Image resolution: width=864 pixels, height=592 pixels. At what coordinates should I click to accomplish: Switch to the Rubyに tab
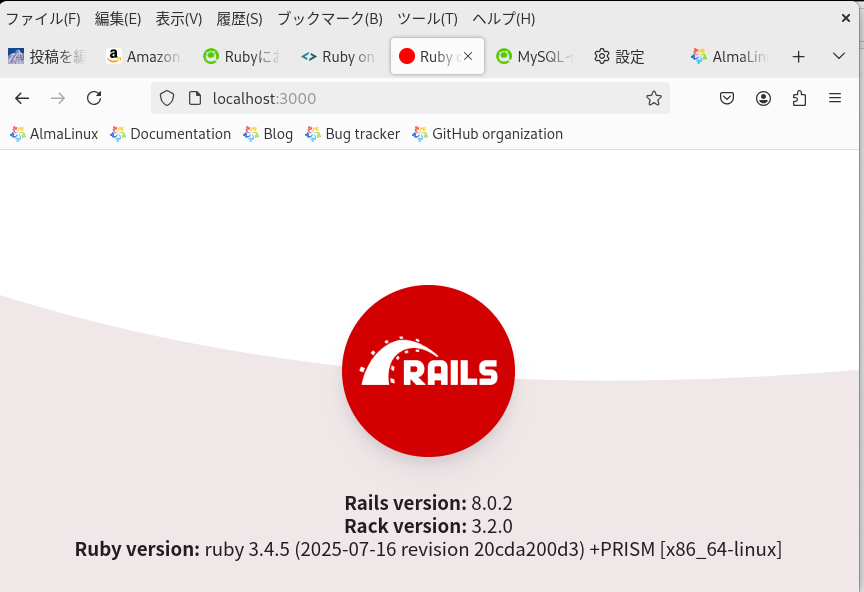pyautogui.click(x=243, y=56)
